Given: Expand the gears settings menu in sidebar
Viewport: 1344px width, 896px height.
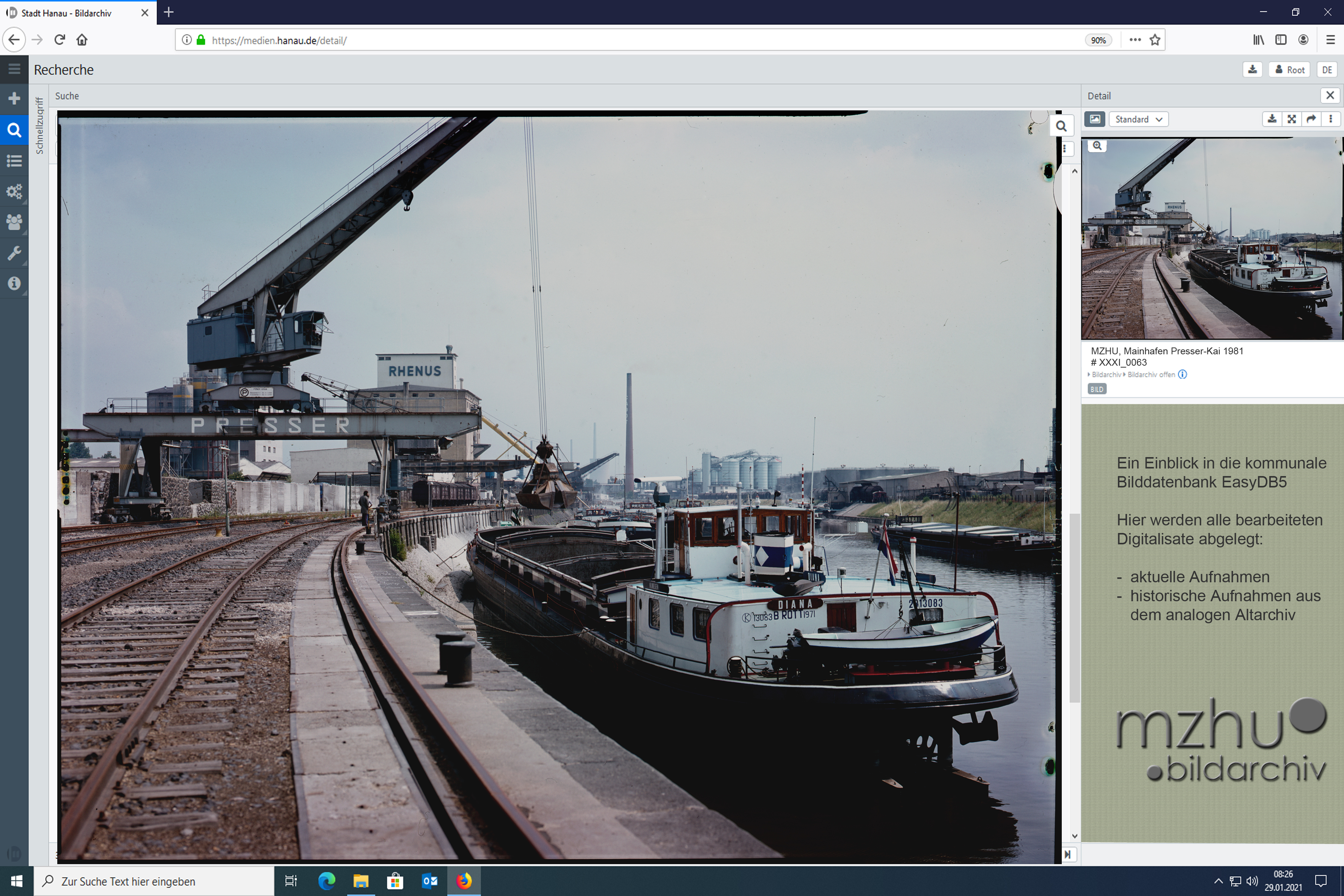Looking at the screenshot, I should coord(14,192).
